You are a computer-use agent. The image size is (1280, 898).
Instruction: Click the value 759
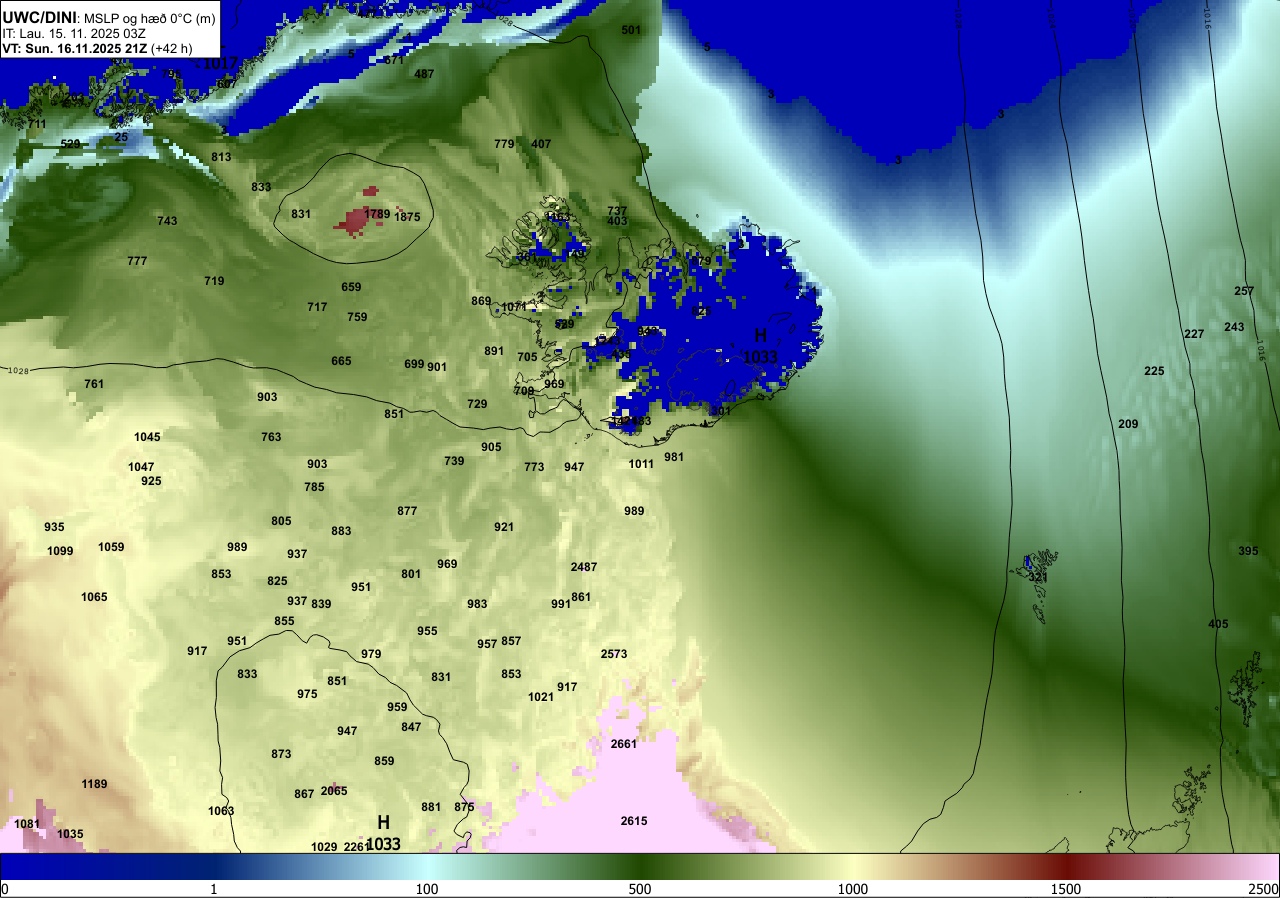point(357,317)
